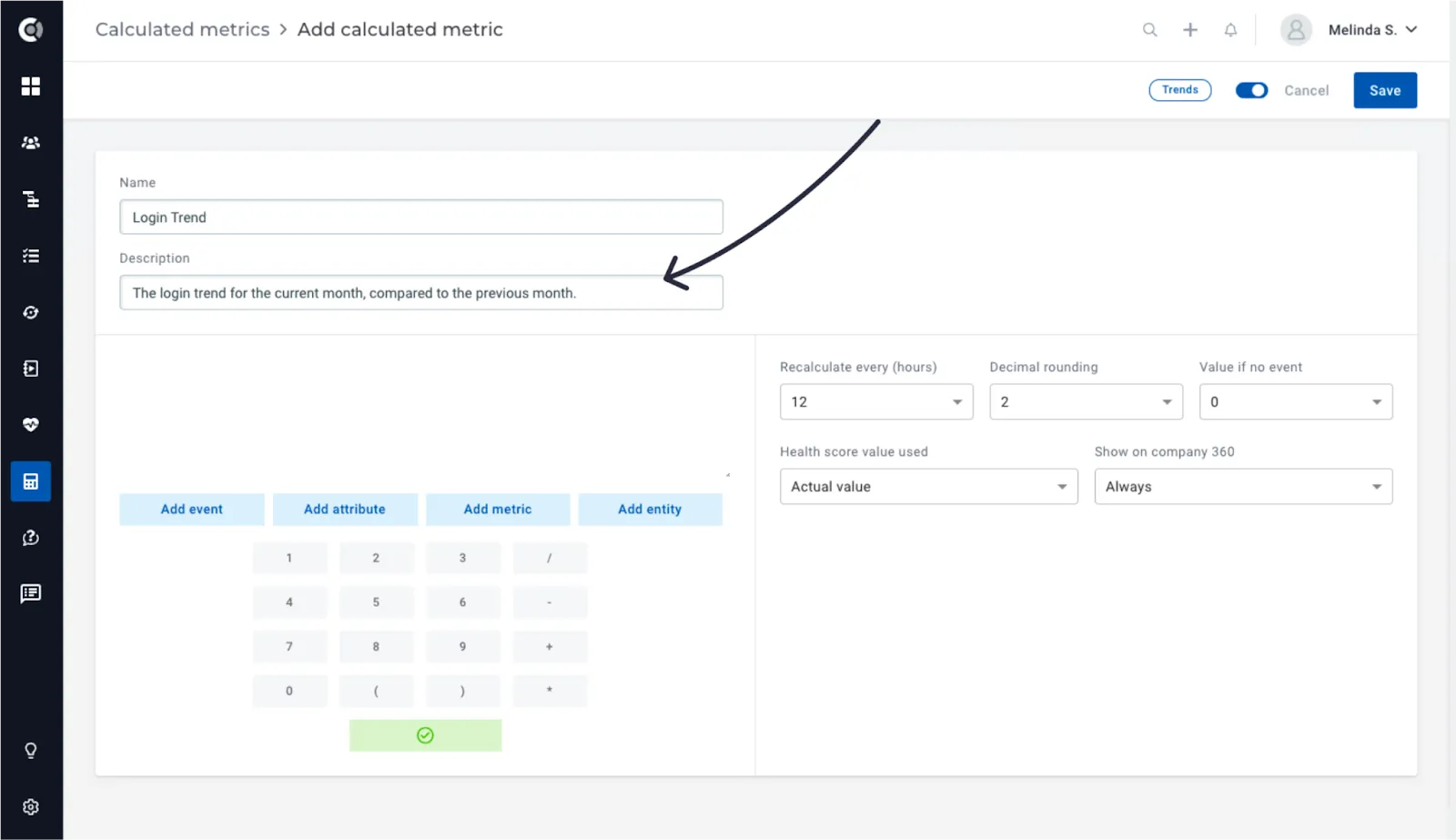The image size is (1456, 840).
Task: Click the green formula validate checkmark button
Action: [425, 735]
